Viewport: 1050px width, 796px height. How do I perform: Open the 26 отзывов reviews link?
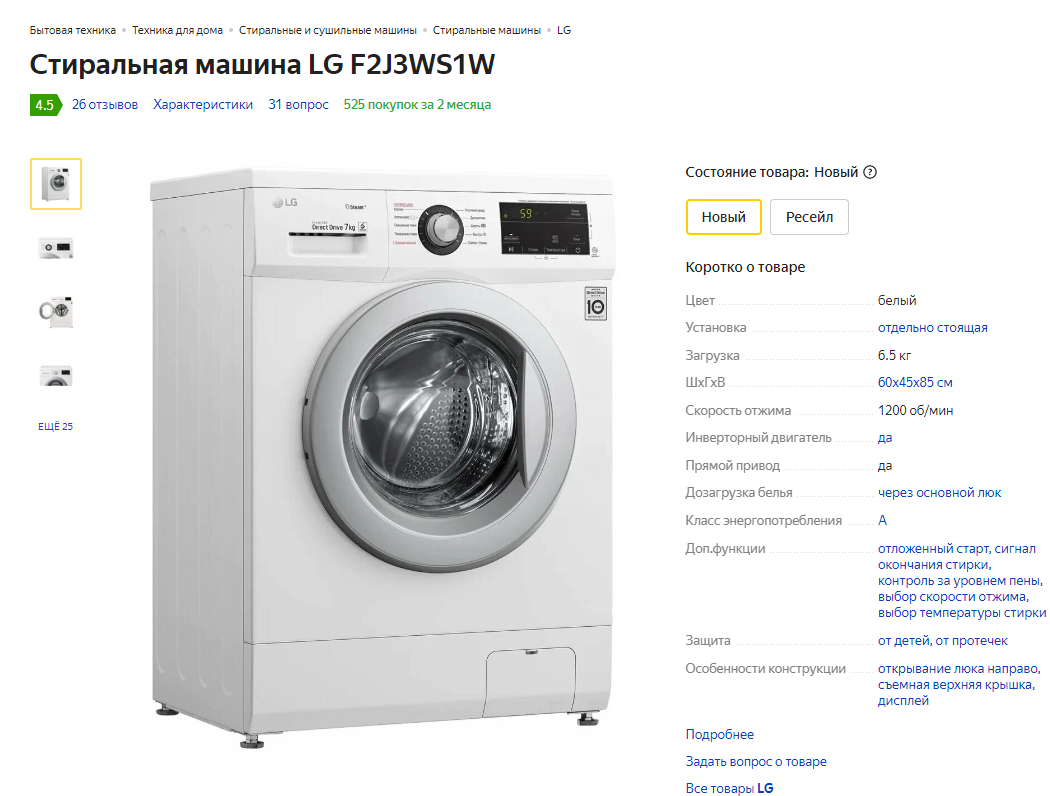click(x=105, y=104)
